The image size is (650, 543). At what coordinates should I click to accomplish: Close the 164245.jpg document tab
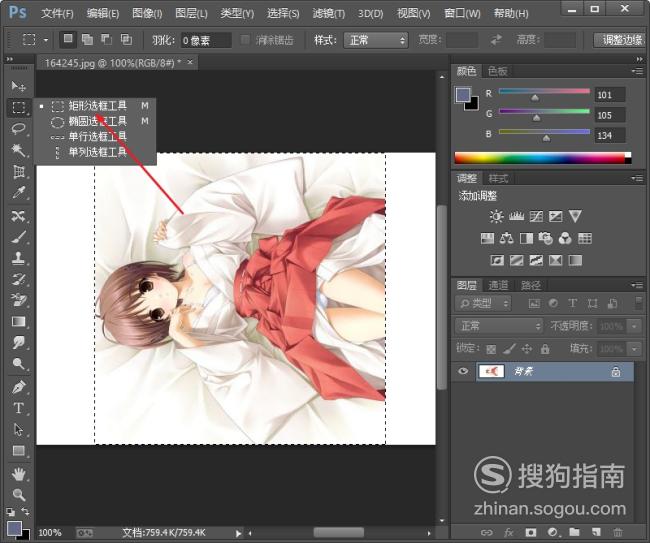pos(190,63)
